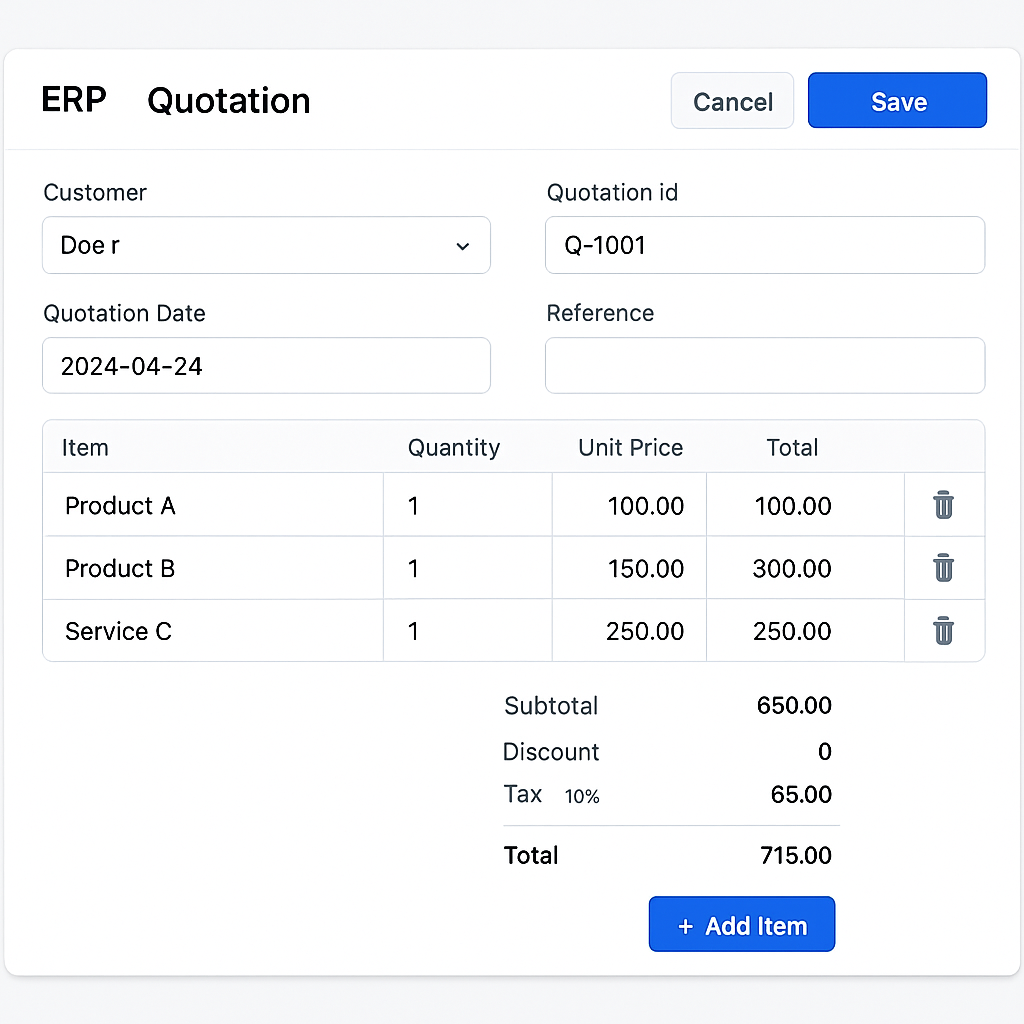Image resolution: width=1024 pixels, height=1024 pixels.
Task: Click Product A unit price 100.00
Action: pos(645,506)
